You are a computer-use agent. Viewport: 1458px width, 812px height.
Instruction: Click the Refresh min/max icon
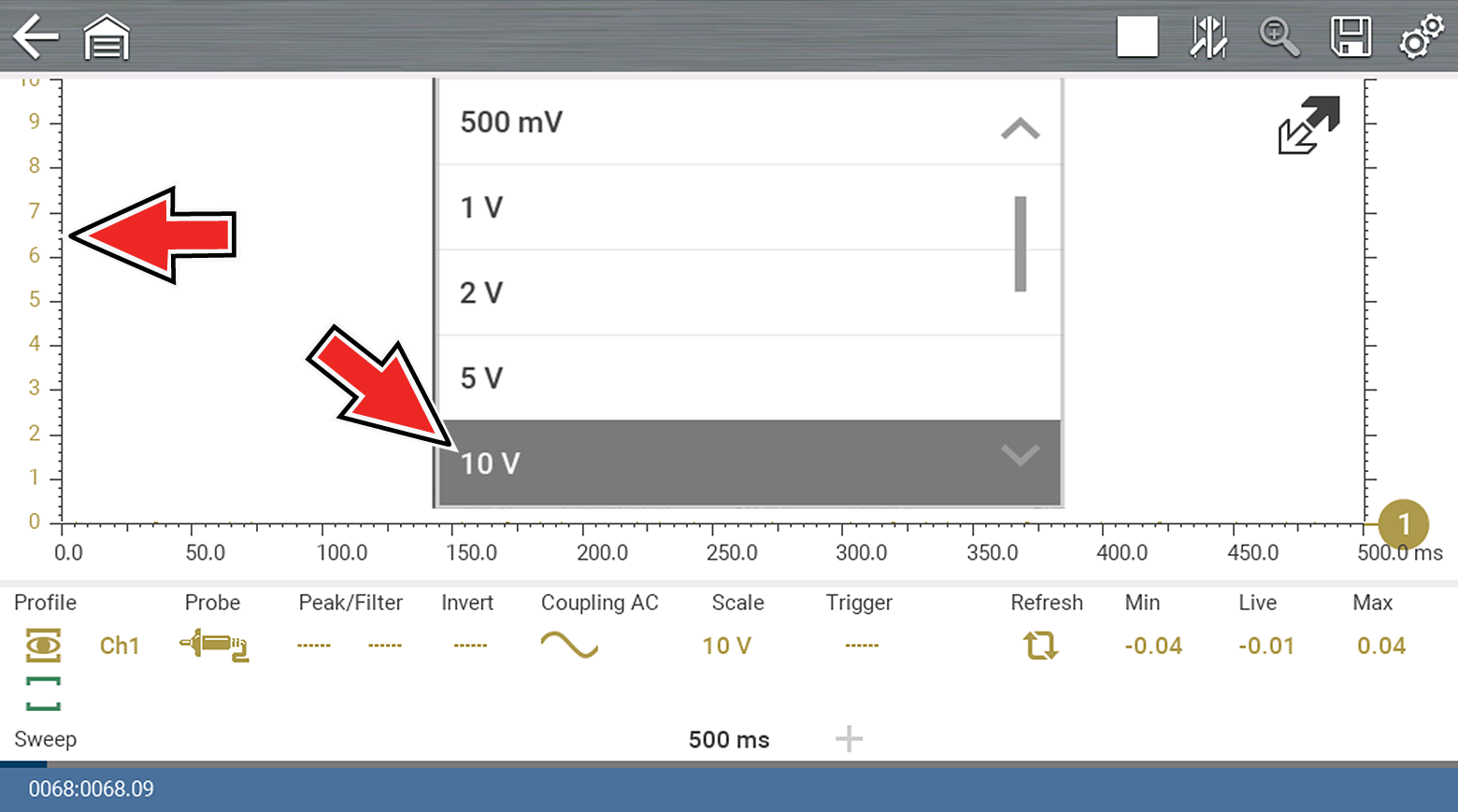tap(1040, 646)
